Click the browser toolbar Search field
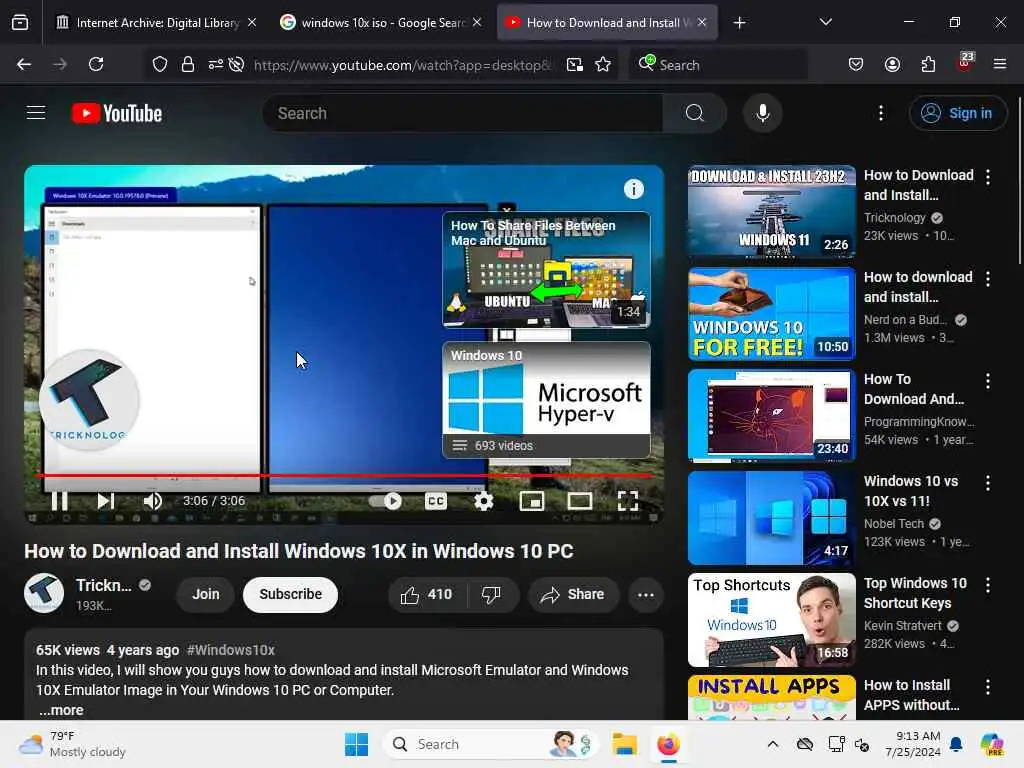 pos(718,65)
